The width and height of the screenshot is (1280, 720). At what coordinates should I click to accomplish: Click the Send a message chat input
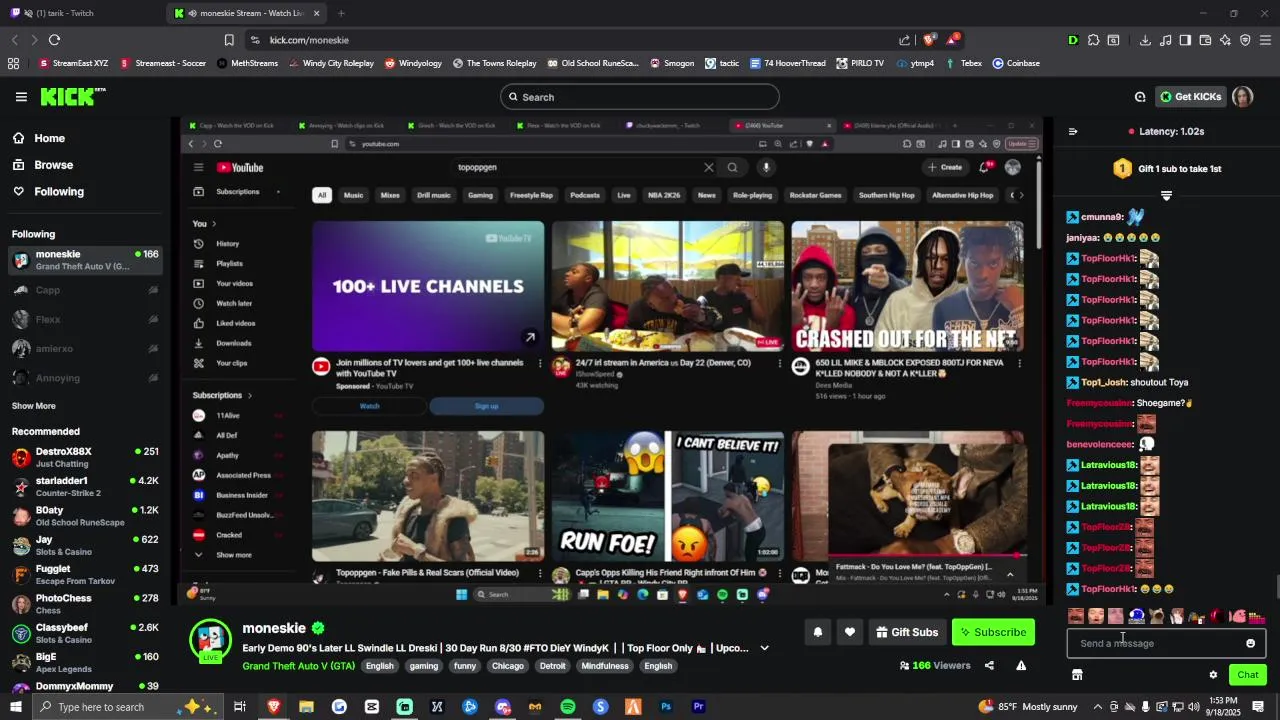tap(1155, 643)
